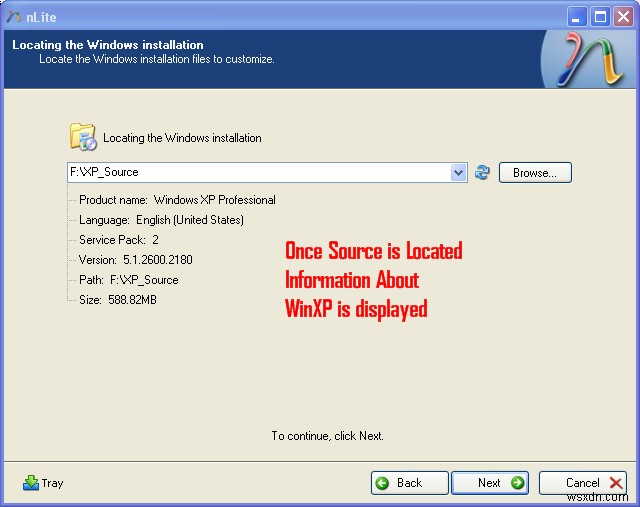
Task: Click the "Locating the Windows installation" label beside folder
Action: pos(182,138)
